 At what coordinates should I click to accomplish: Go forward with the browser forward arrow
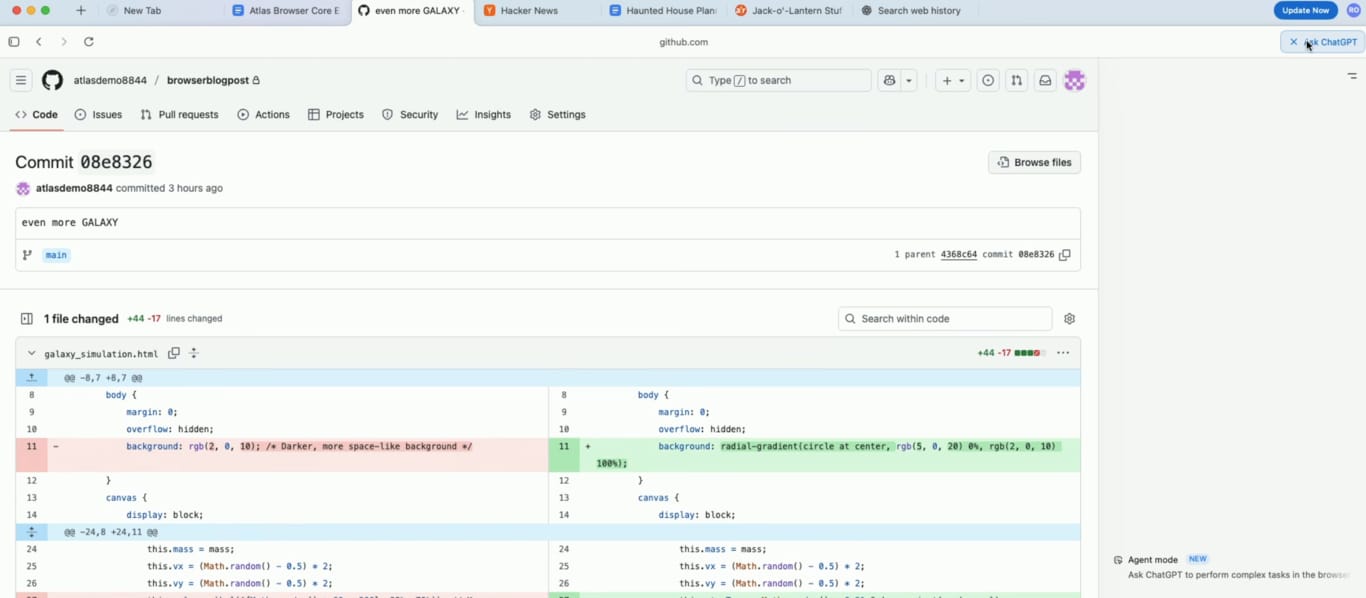(64, 42)
